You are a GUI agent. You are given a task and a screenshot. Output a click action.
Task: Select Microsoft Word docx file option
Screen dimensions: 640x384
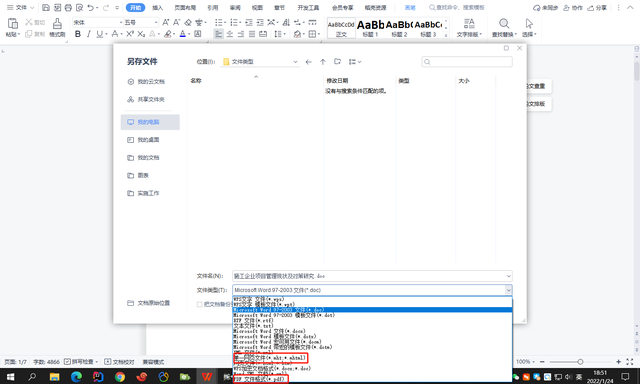[269, 331]
